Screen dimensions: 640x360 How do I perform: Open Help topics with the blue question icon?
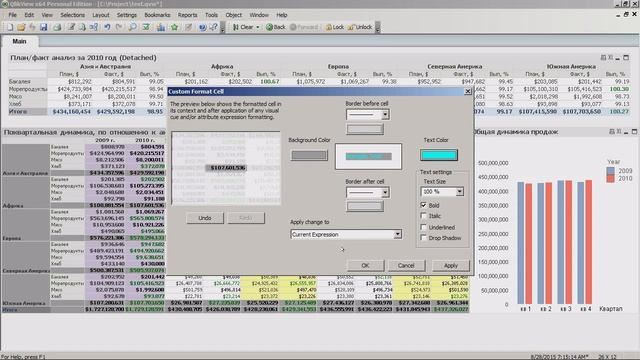point(202,27)
